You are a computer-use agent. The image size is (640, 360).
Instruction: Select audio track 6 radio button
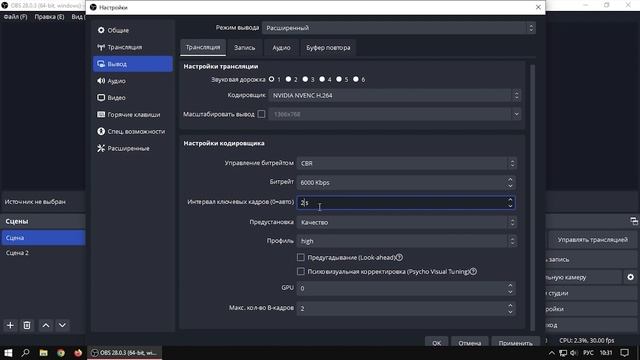[356, 79]
